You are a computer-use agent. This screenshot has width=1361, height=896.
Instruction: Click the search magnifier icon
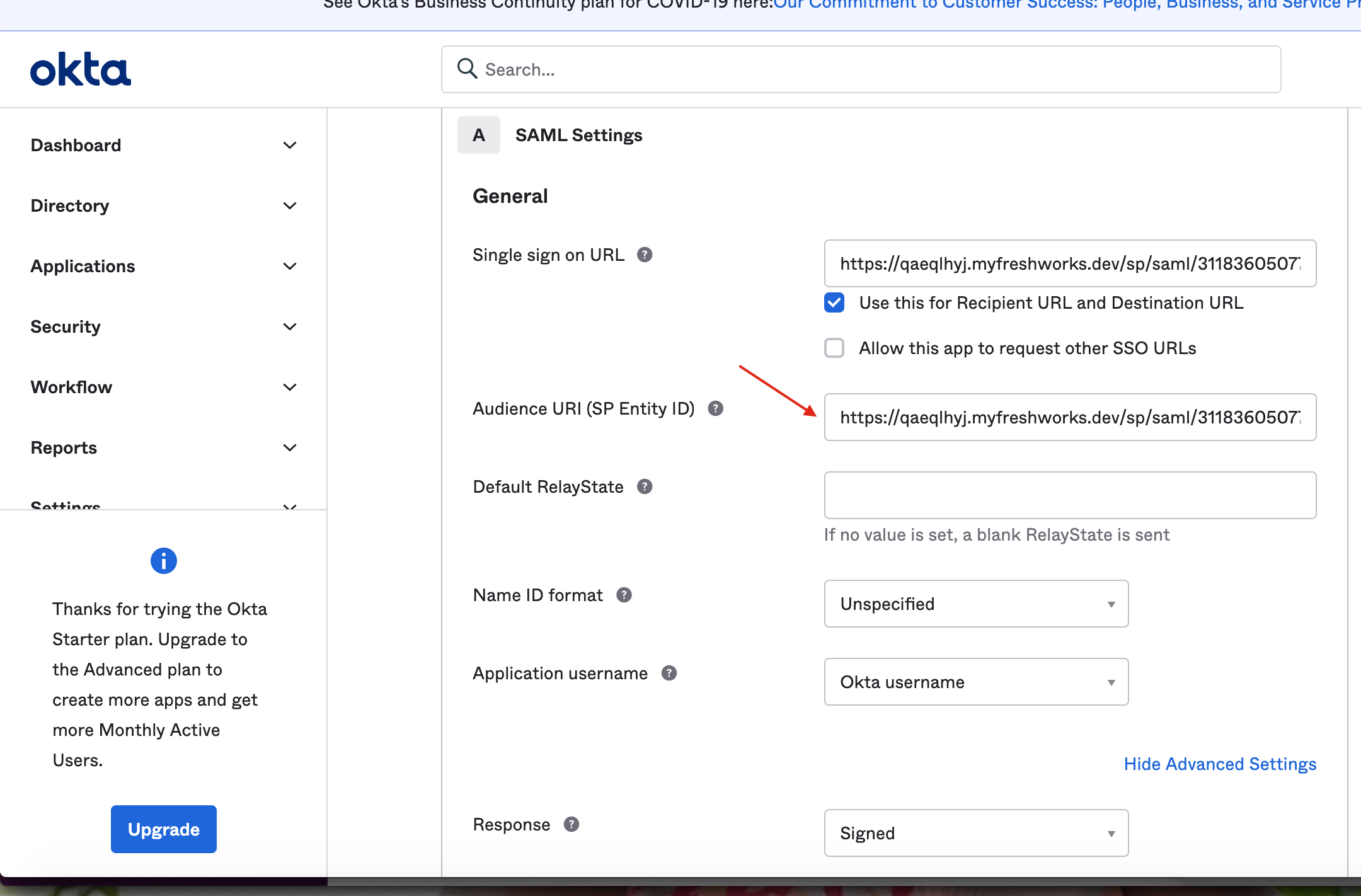(x=467, y=69)
